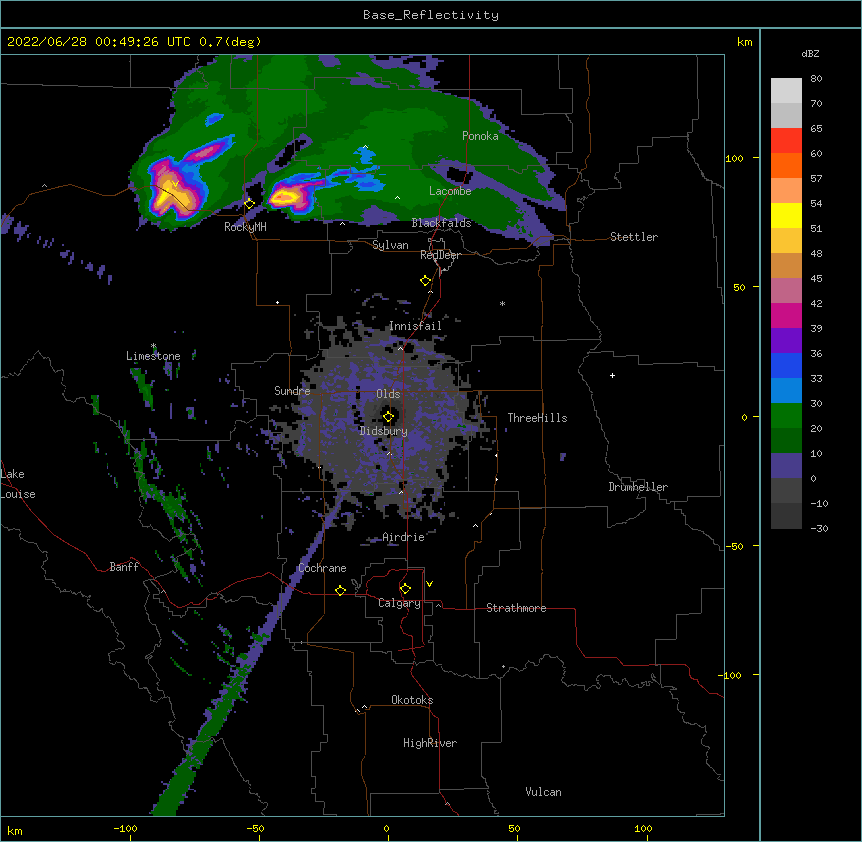
Task: Click the Olds town label
Action: pos(388,394)
